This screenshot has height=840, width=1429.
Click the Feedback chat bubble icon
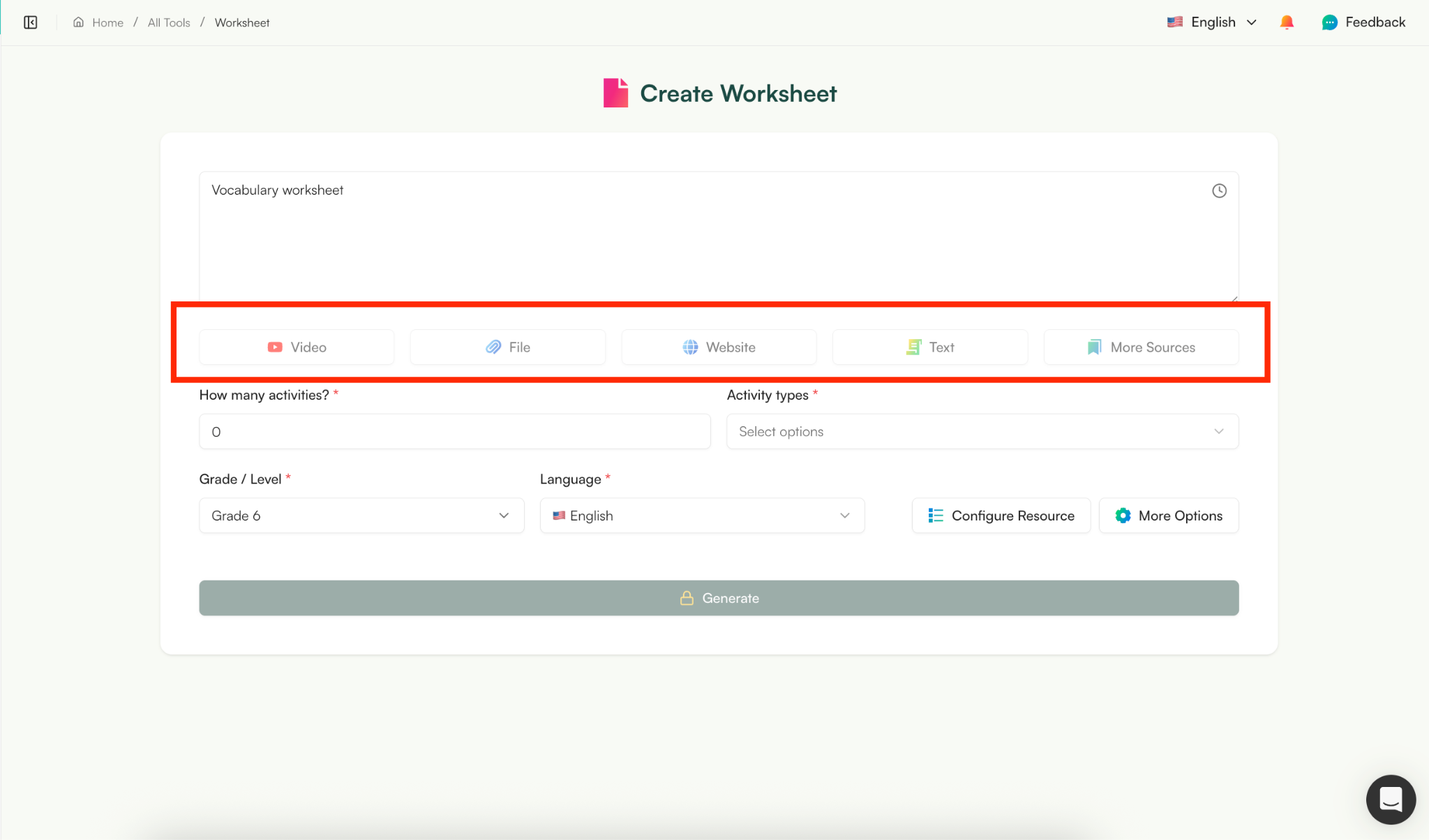[1330, 22]
